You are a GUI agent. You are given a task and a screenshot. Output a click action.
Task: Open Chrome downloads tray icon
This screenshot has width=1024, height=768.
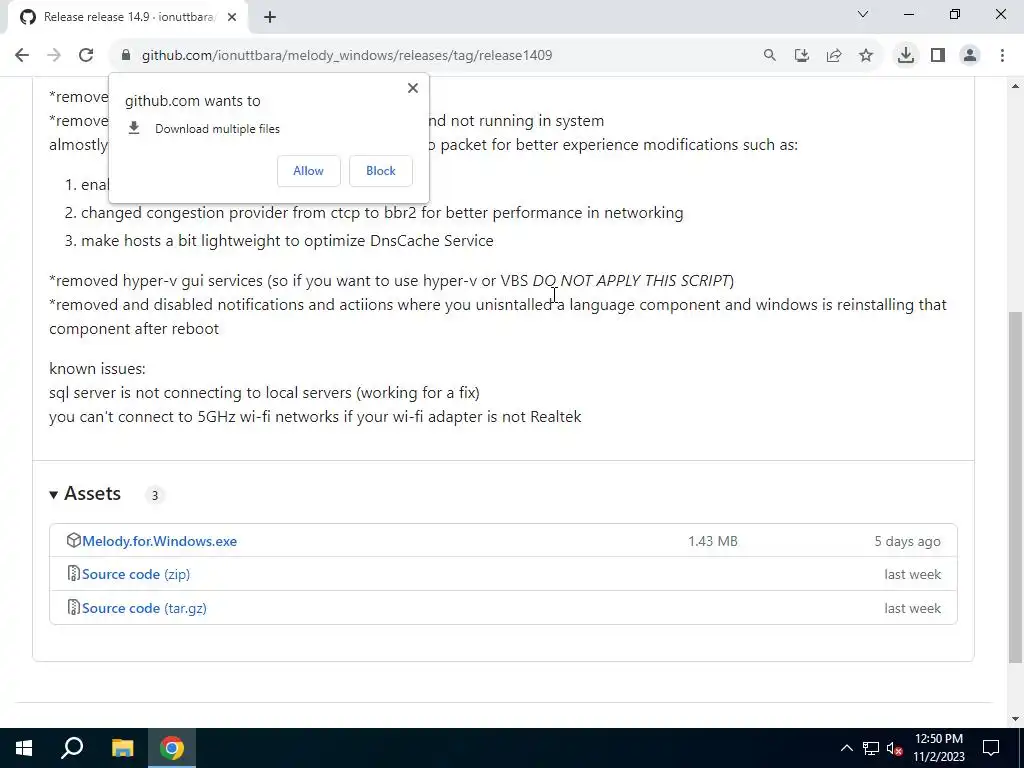pos(906,56)
